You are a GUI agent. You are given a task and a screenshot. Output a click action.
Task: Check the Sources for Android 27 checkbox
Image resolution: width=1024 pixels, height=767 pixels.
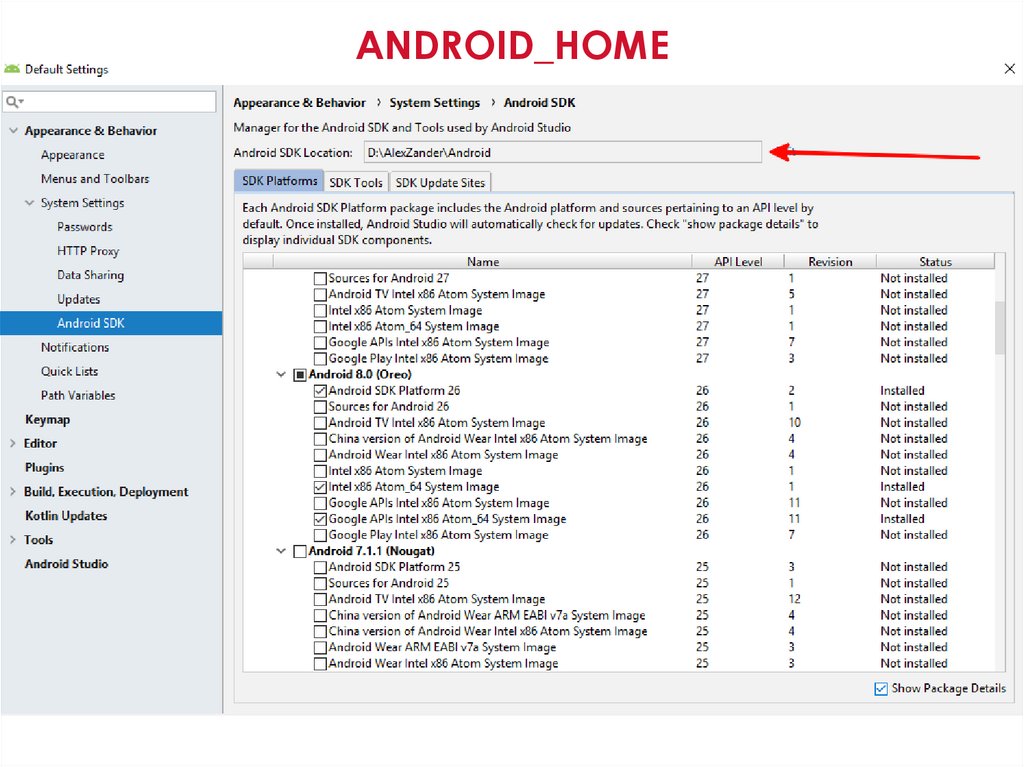[x=320, y=278]
